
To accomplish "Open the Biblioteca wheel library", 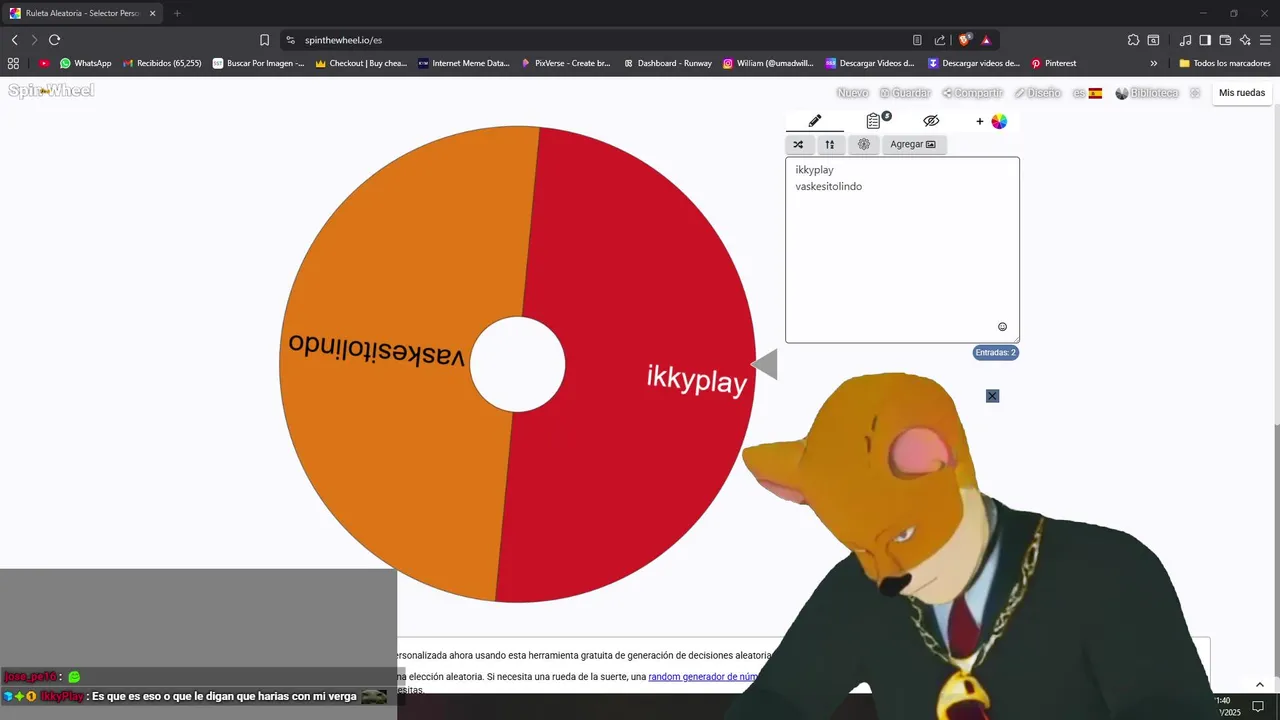I will 1147,93.
